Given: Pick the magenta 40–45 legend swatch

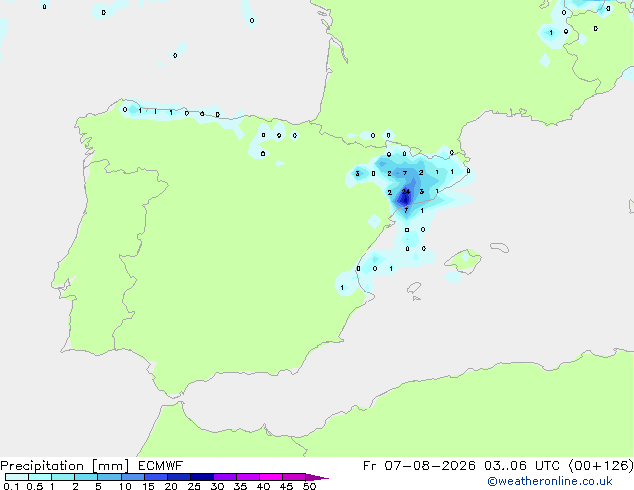Looking at the screenshot, I should pyautogui.click(x=271, y=477).
